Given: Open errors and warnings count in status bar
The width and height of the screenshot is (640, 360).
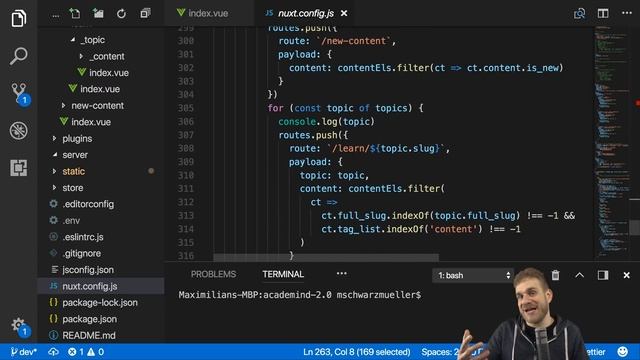Looking at the screenshot, I should coord(86,352).
